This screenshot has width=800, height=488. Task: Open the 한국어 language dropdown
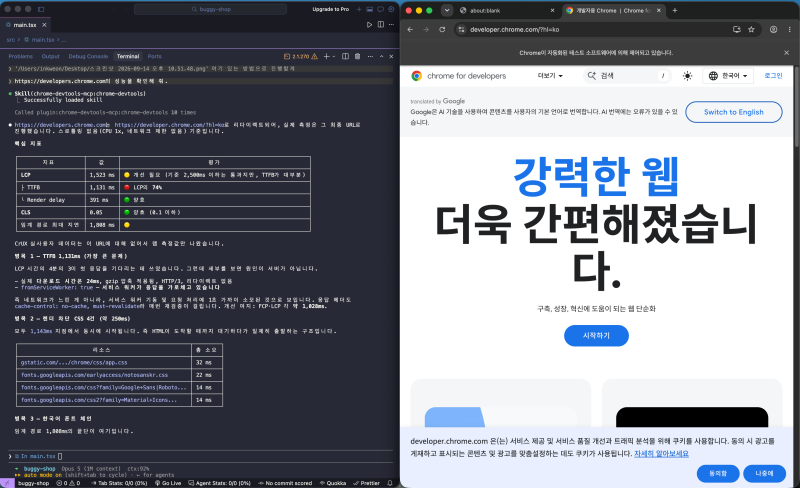(x=728, y=76)
